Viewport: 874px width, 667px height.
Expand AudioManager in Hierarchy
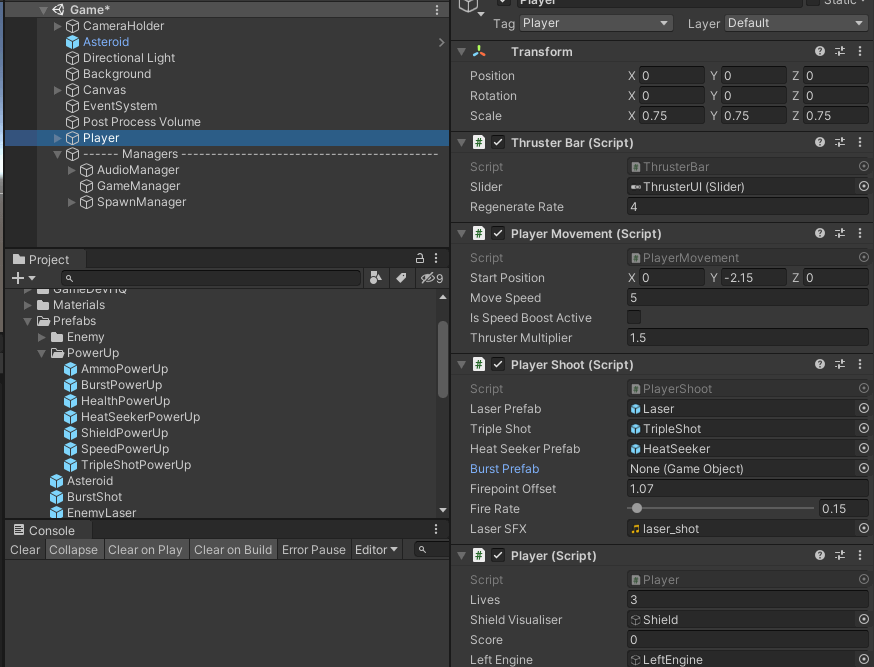(x=71, y=170)
